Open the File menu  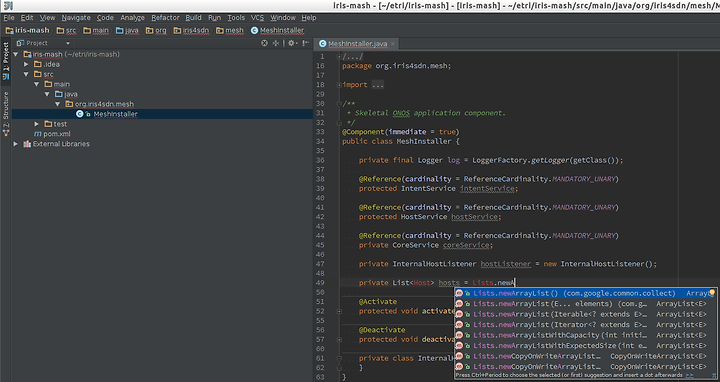click(9, 17)
